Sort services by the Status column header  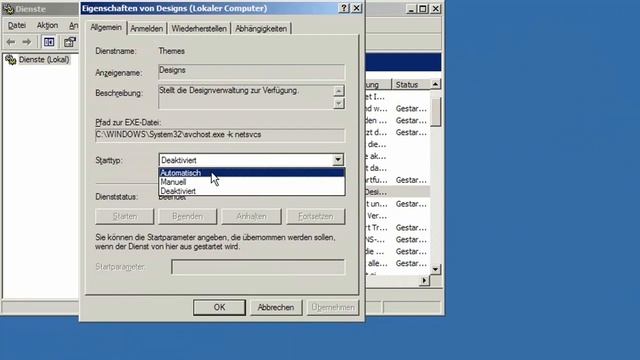click(411, 84)
